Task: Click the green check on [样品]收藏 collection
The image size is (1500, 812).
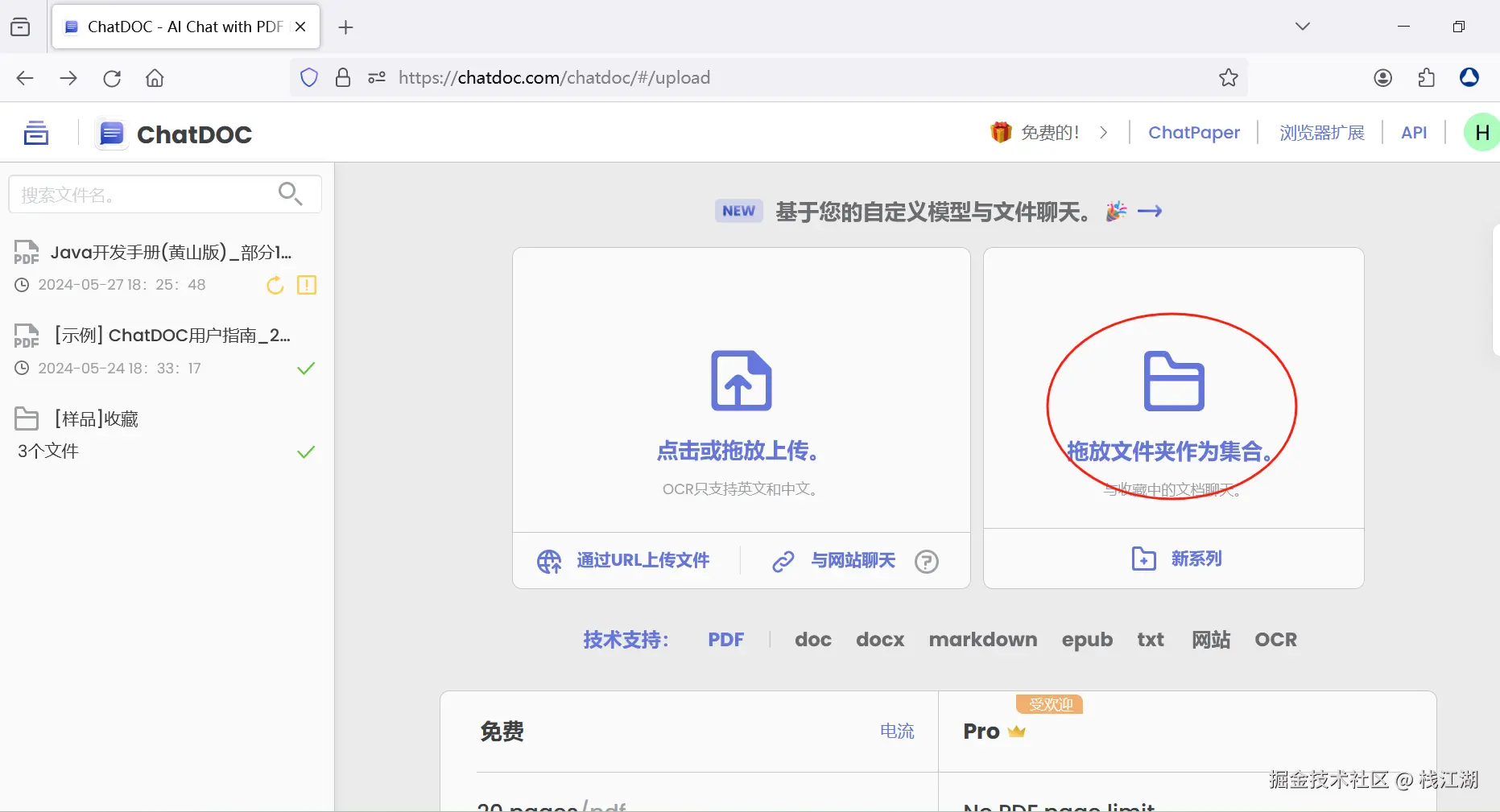Action: 306,452
